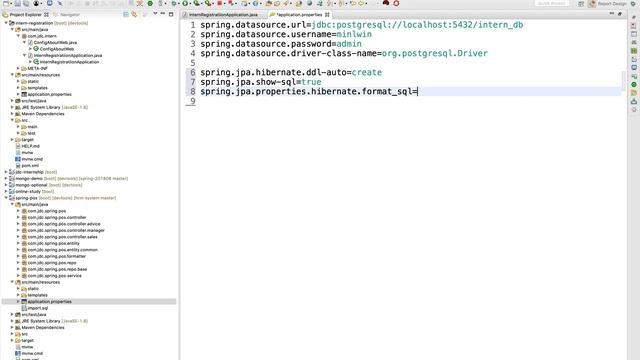Minimize the editor area

[611, 14]
